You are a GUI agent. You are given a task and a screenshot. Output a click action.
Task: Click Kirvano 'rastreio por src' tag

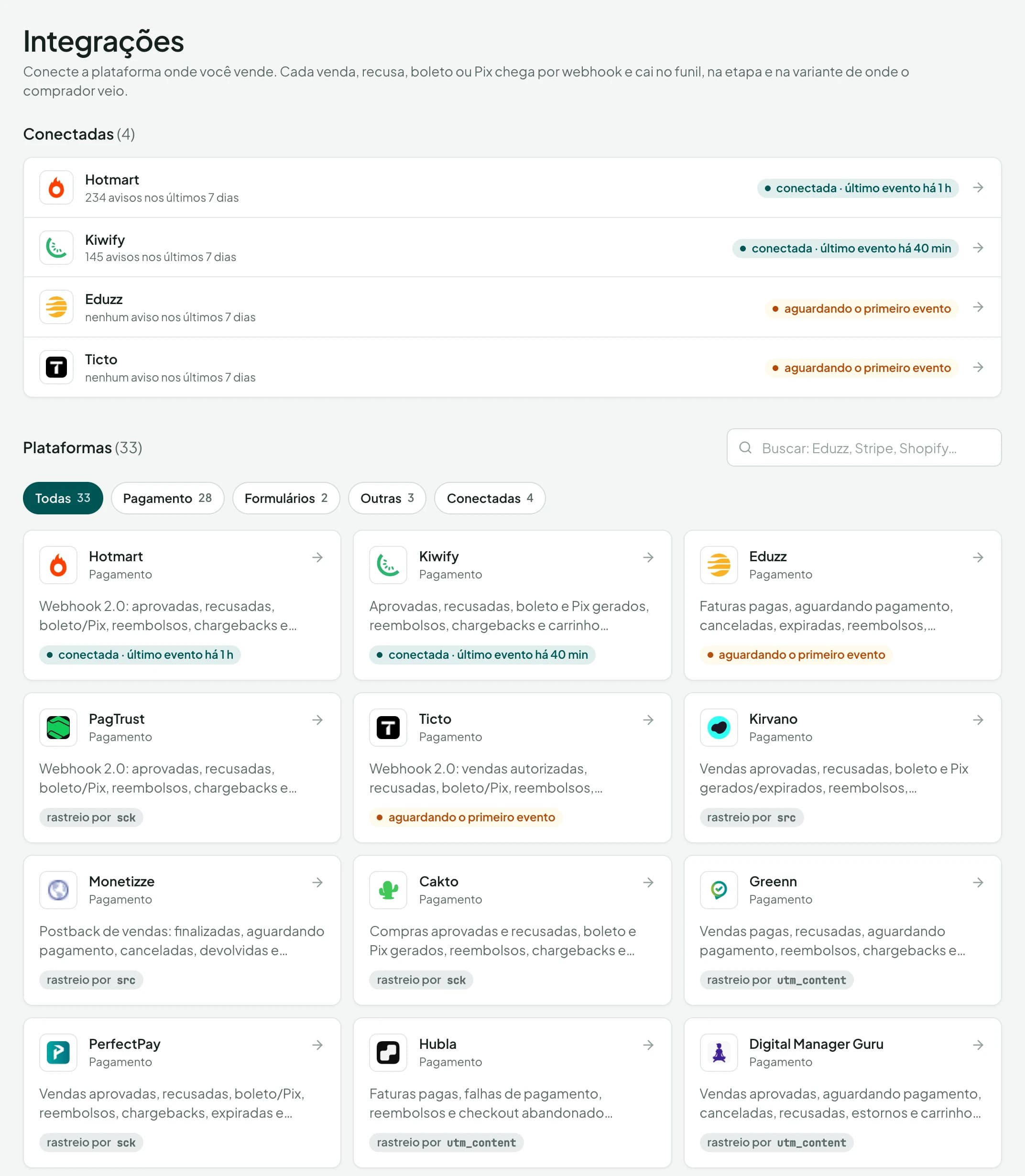point(752,817)
